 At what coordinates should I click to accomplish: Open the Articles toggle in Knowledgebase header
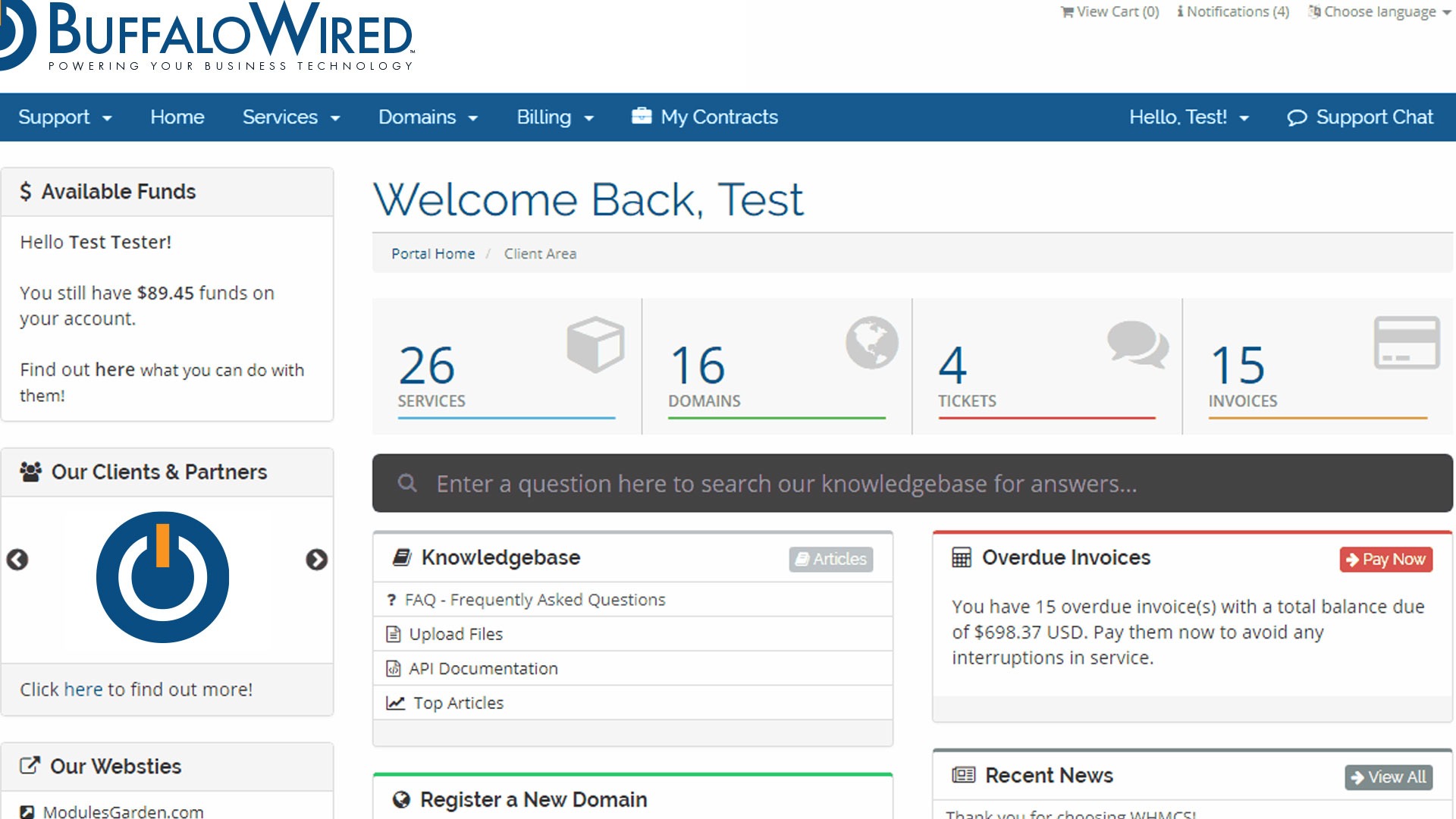pos(831,560)
